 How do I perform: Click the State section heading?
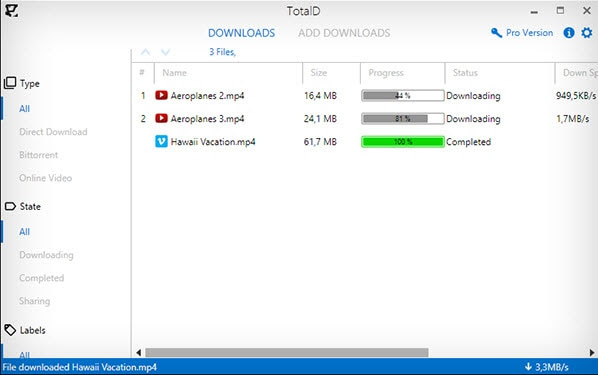coord(30,206)
